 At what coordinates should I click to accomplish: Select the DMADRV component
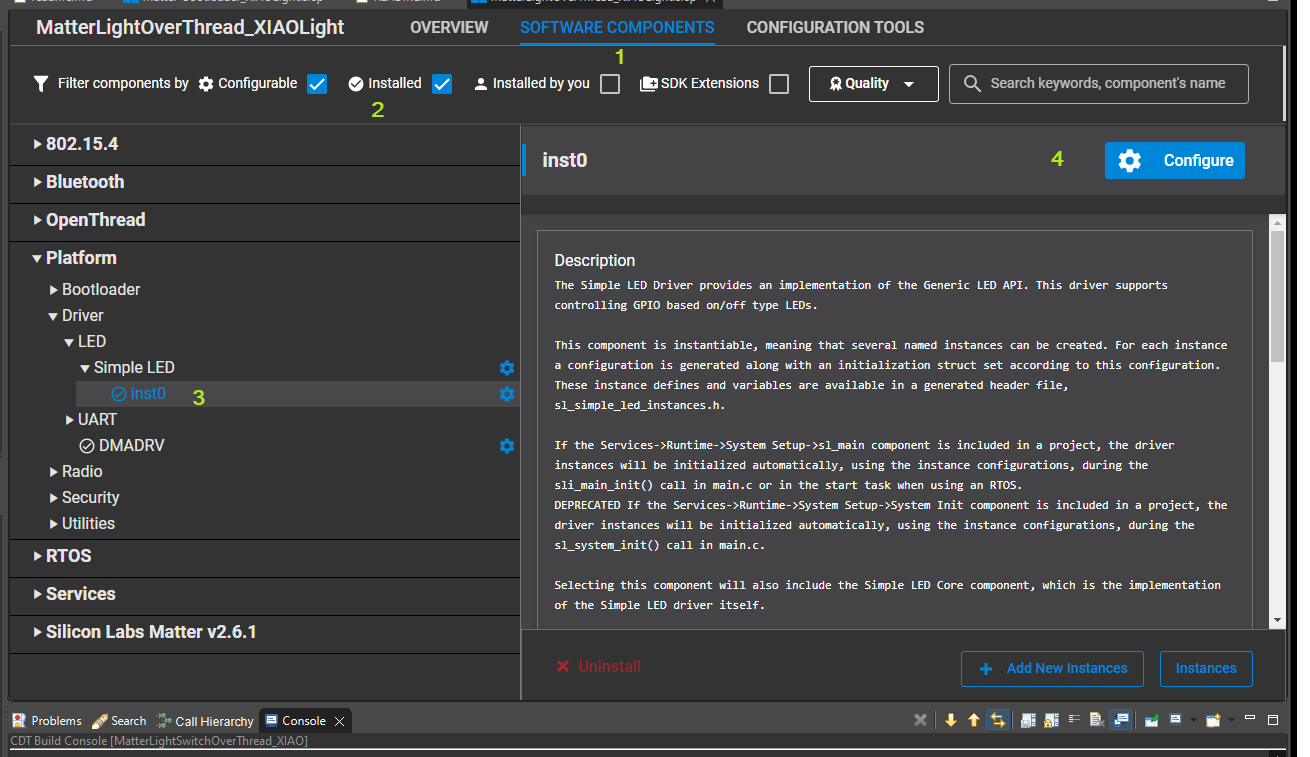131,446
